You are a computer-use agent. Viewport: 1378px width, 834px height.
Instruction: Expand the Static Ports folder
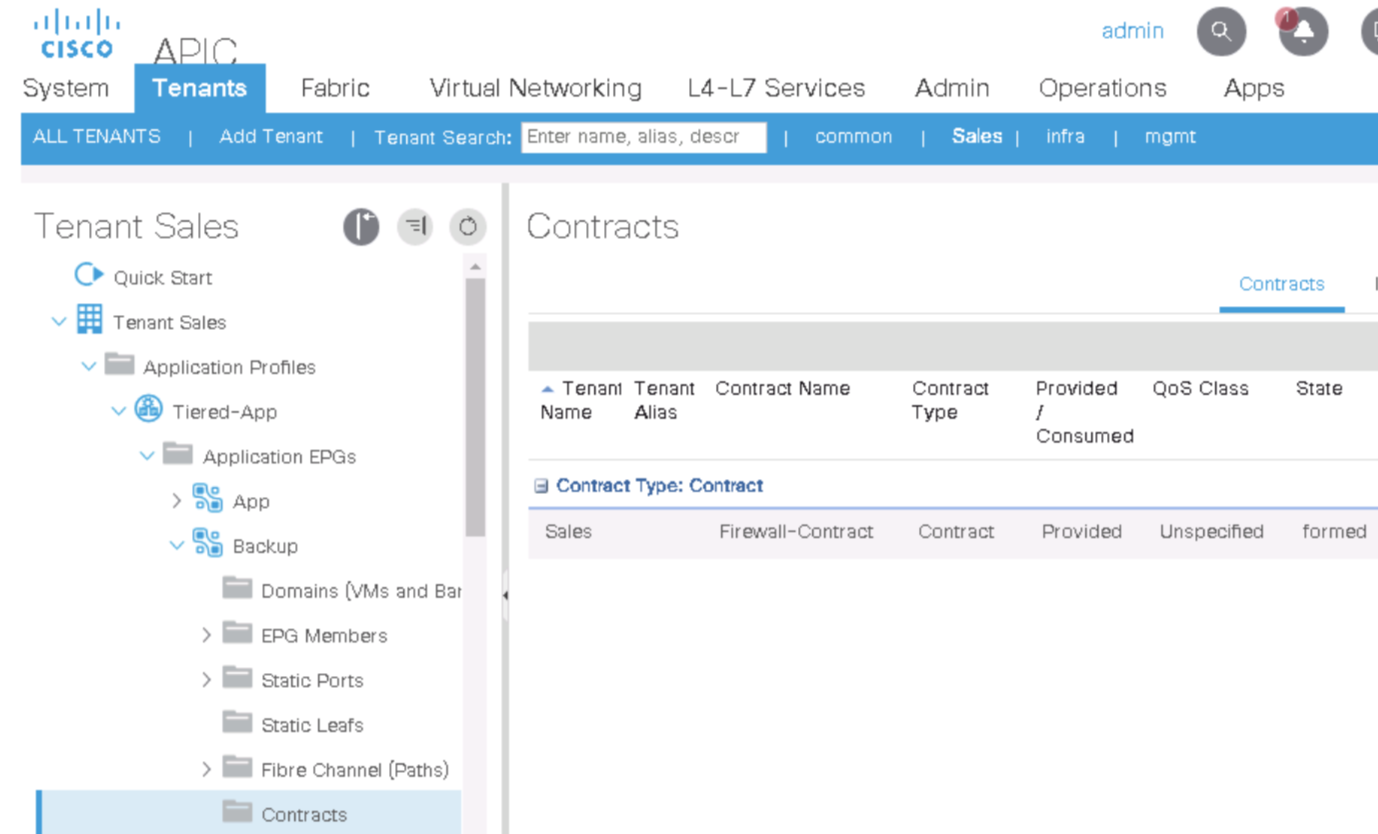coord(206,680)
